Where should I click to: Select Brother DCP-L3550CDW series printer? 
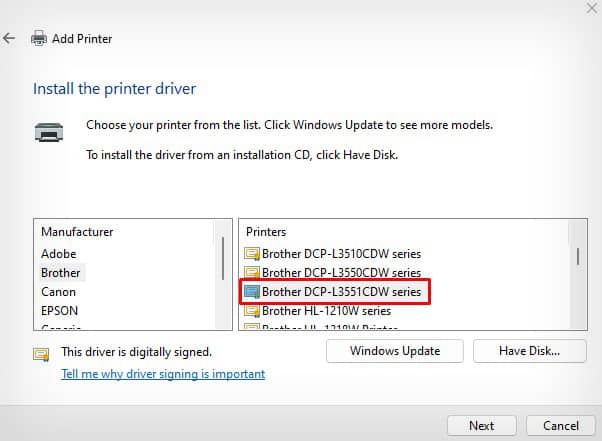(341, 273)
